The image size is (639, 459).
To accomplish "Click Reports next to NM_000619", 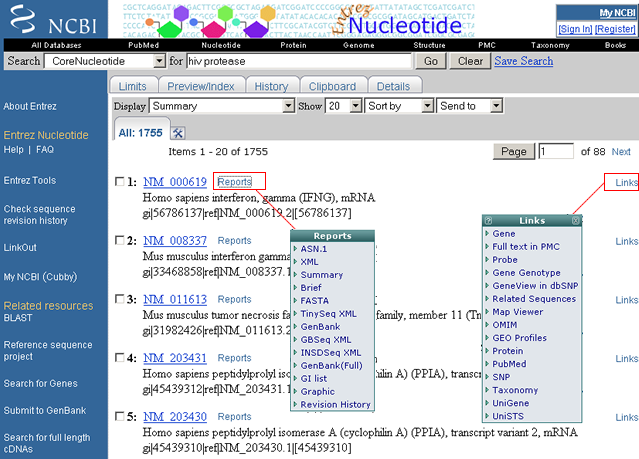I will (234, 182).
